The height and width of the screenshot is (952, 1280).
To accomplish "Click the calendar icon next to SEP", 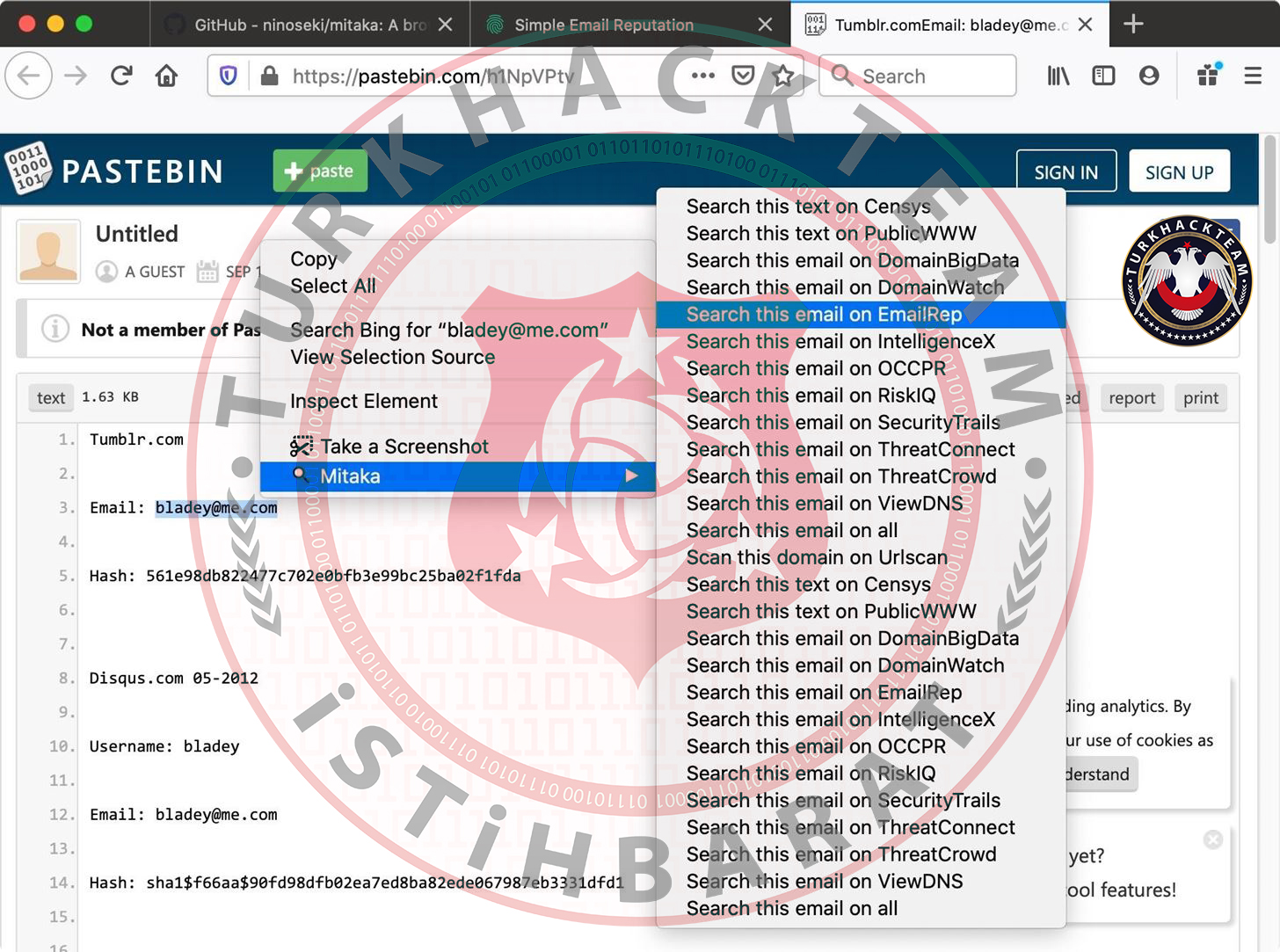I will [x=207, y=272].
